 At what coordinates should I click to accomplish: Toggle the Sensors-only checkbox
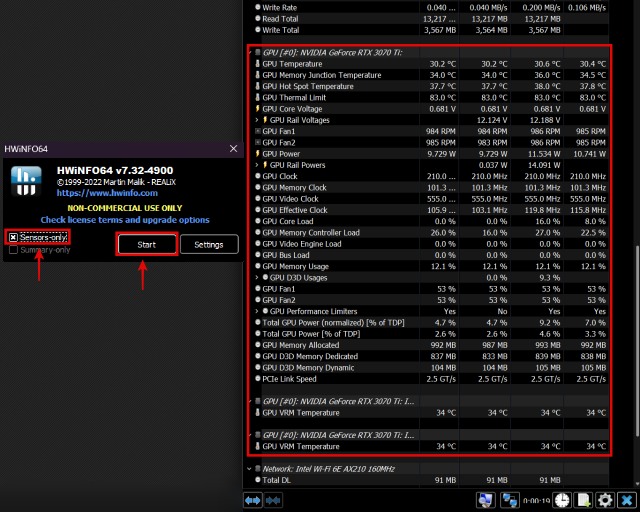click(13, 237)
